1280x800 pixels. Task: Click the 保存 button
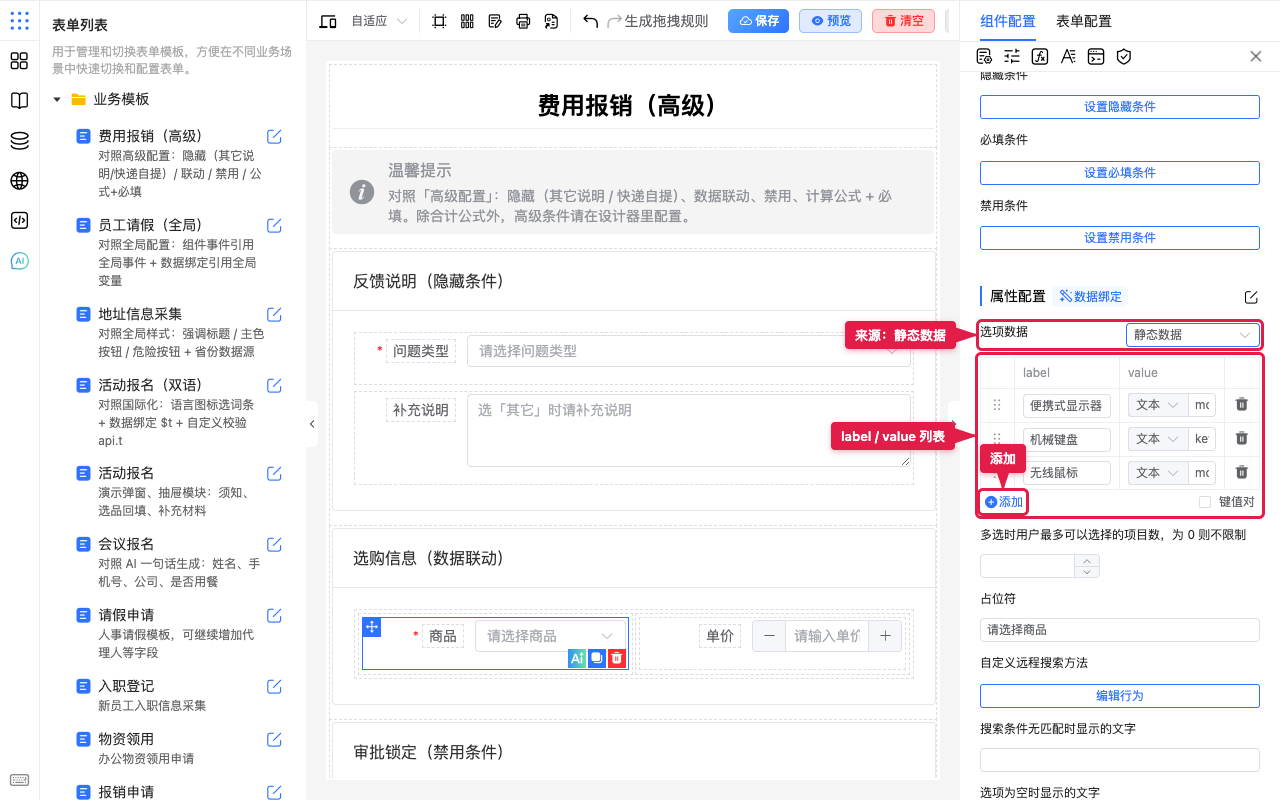758,21
